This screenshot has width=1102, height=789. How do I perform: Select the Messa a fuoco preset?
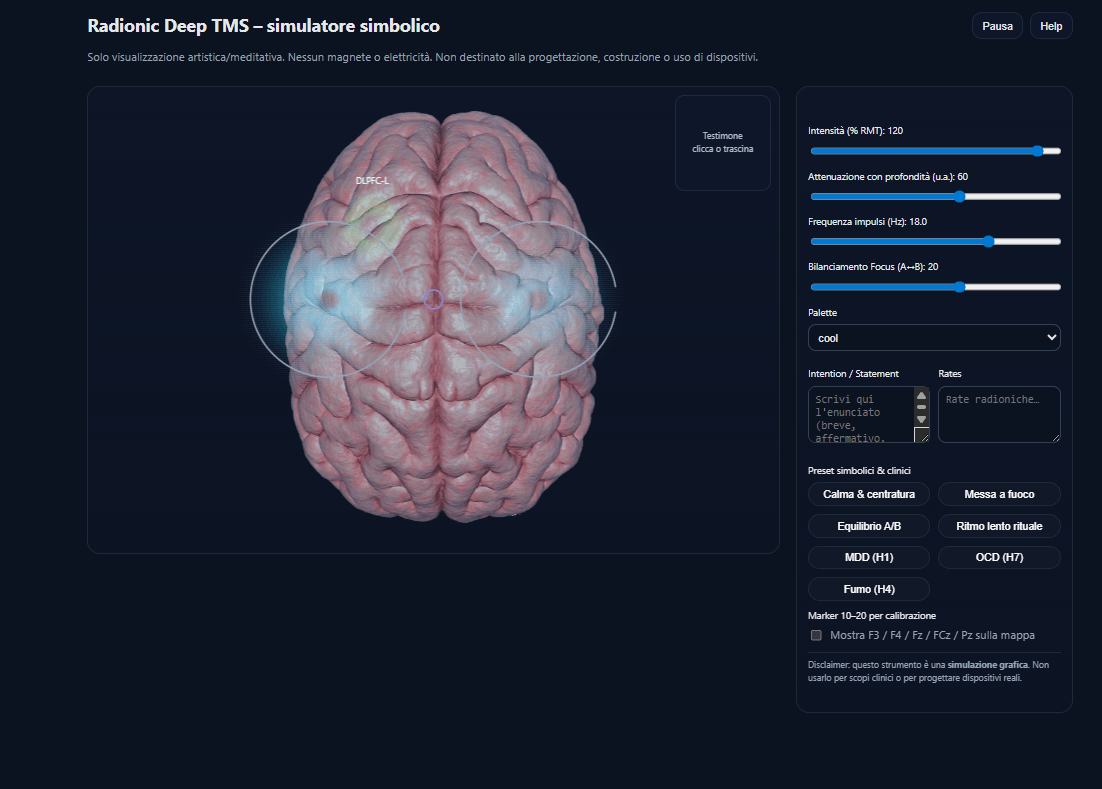coord(998,494)
